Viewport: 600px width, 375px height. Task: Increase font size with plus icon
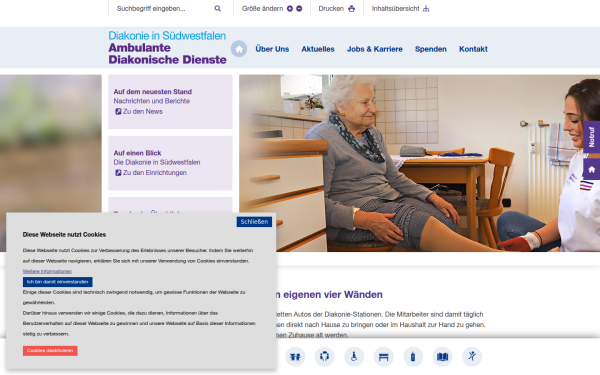(x=290, y=8)
